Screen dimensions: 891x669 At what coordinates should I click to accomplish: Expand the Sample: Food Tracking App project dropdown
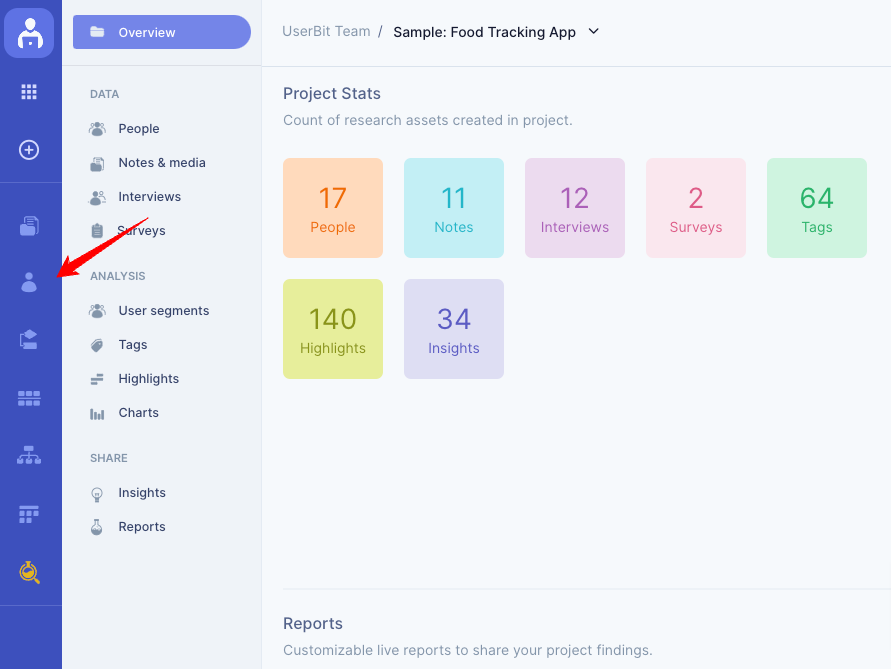click(x=594, y=32)
